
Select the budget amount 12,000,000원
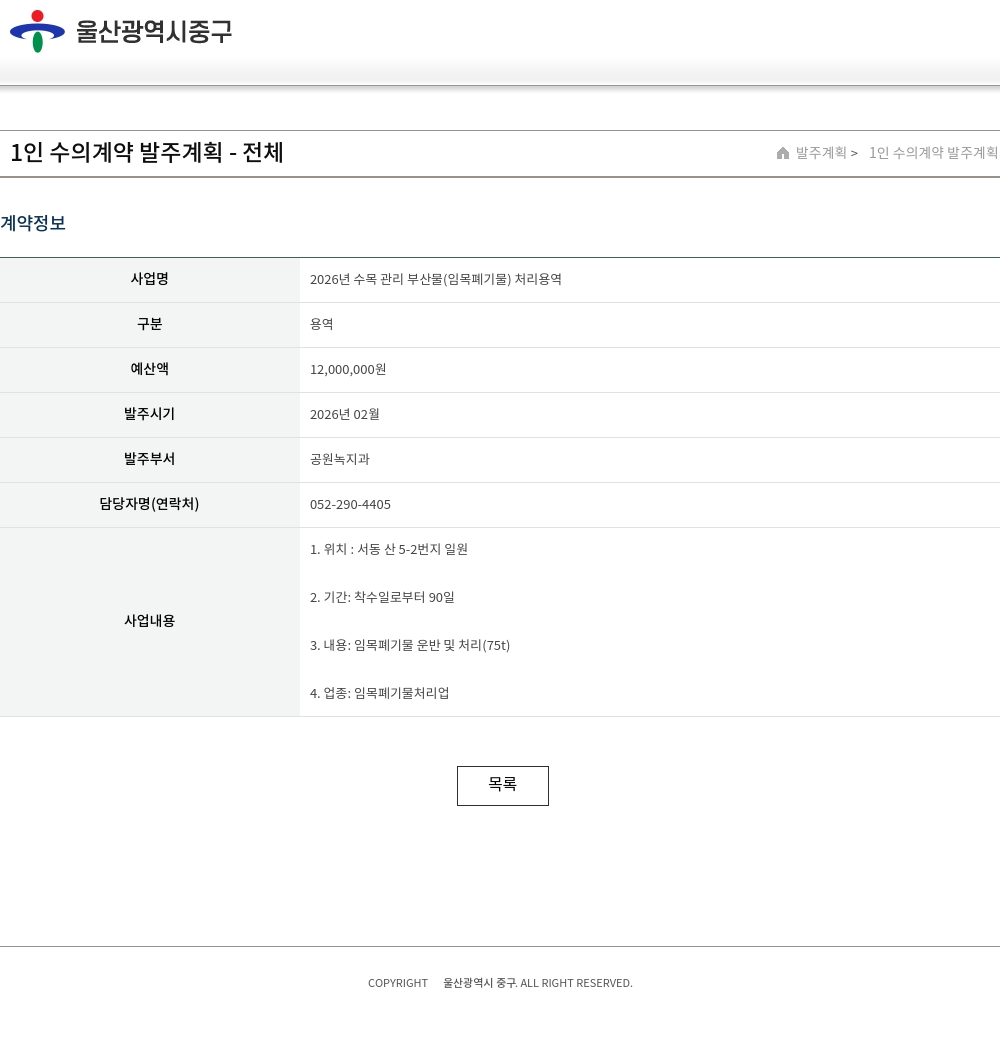click(x=348, y=369)
